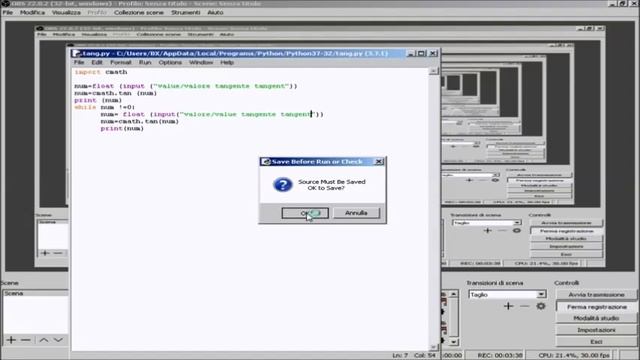Image resolution: width=640 pixels, height=360 pixels.
Task: Open OBS Collezione scene menu
Action: (x=139, y=13)
